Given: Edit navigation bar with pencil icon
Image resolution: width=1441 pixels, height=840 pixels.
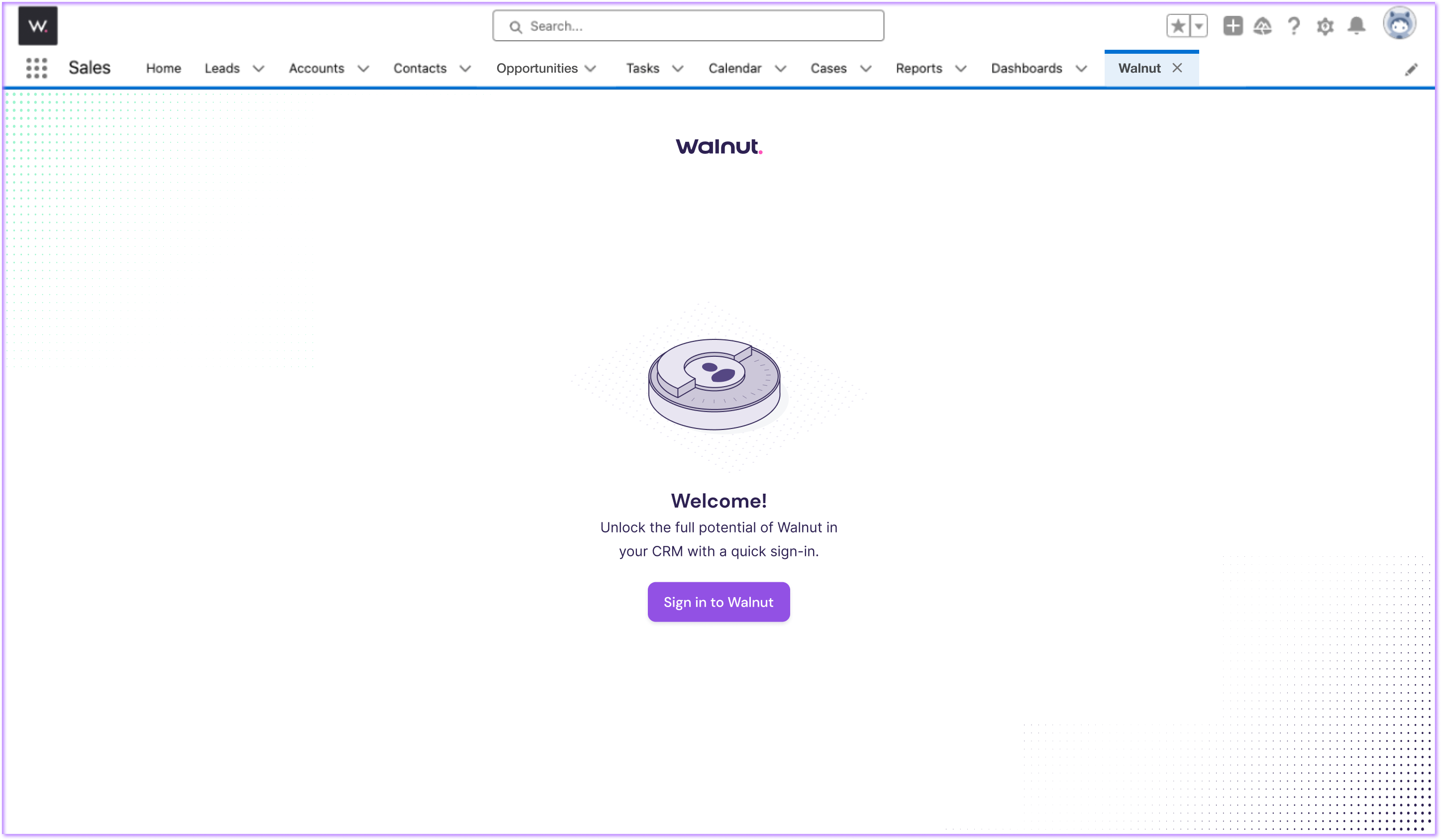Looking at the screenshot, I should [1411, 69].
